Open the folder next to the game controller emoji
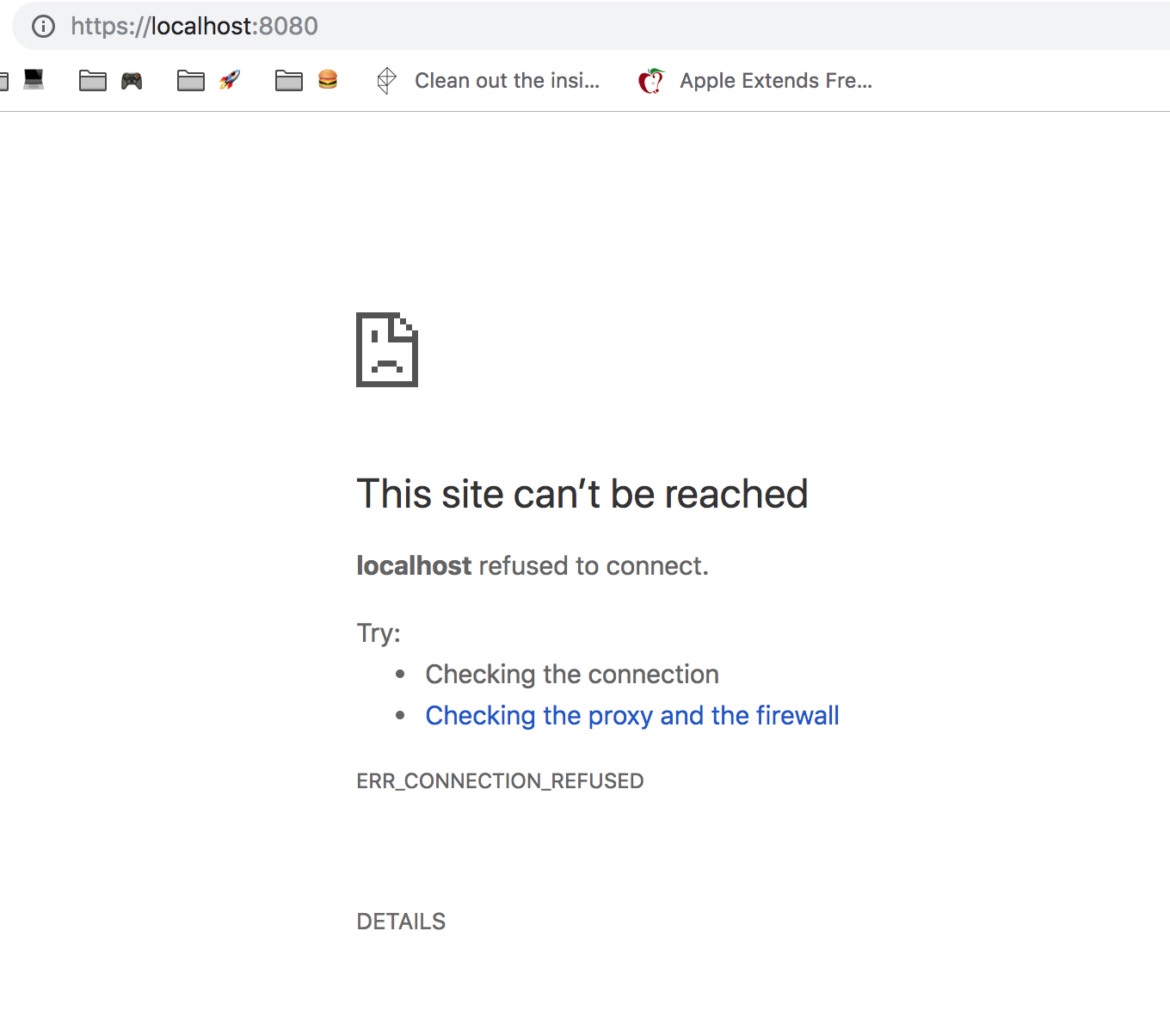Viewport: 1170px width, 1036px height. [x=93, y=80]
